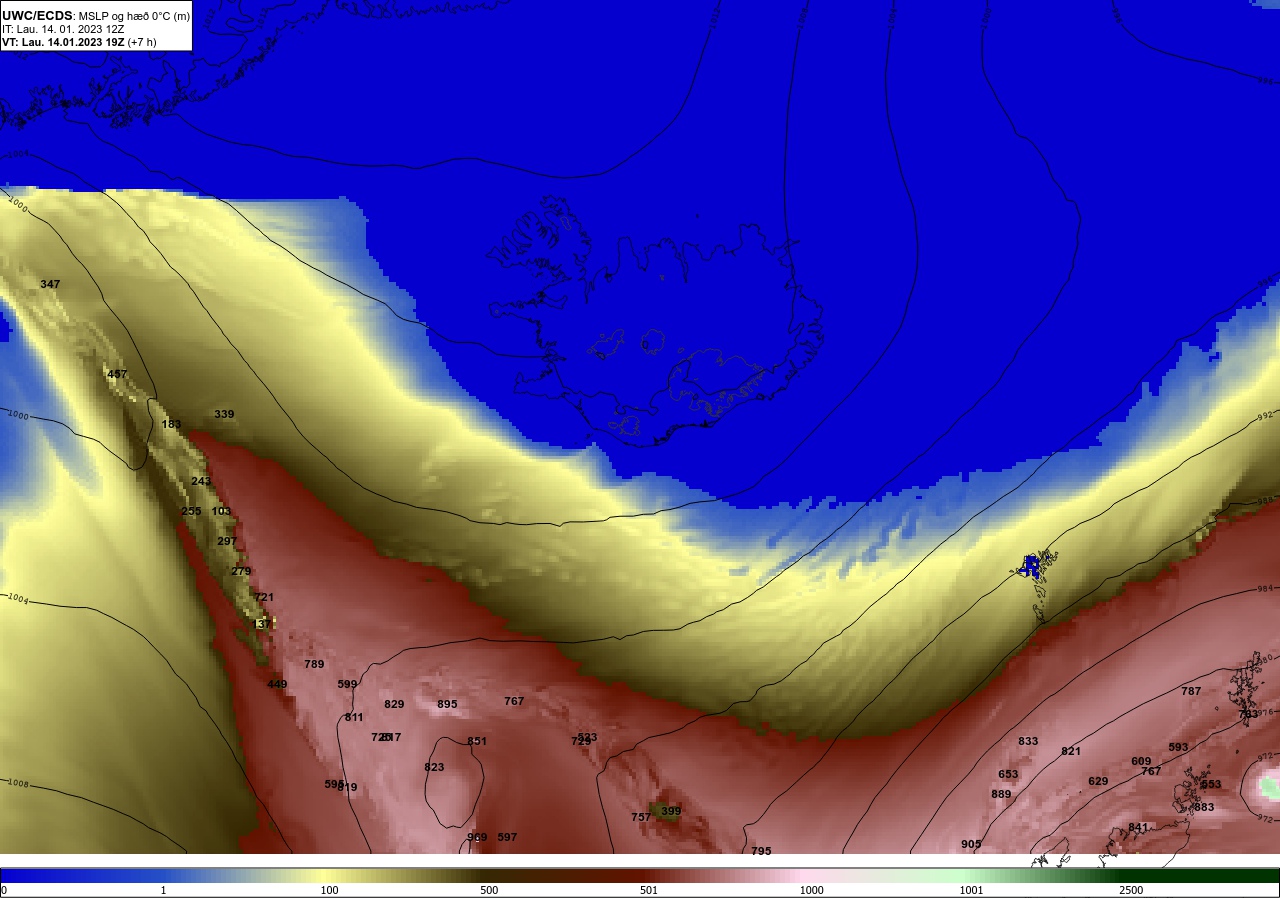Click the 976 isobar label
The image size is (1280, 898).
click(x=1266, y=712)
